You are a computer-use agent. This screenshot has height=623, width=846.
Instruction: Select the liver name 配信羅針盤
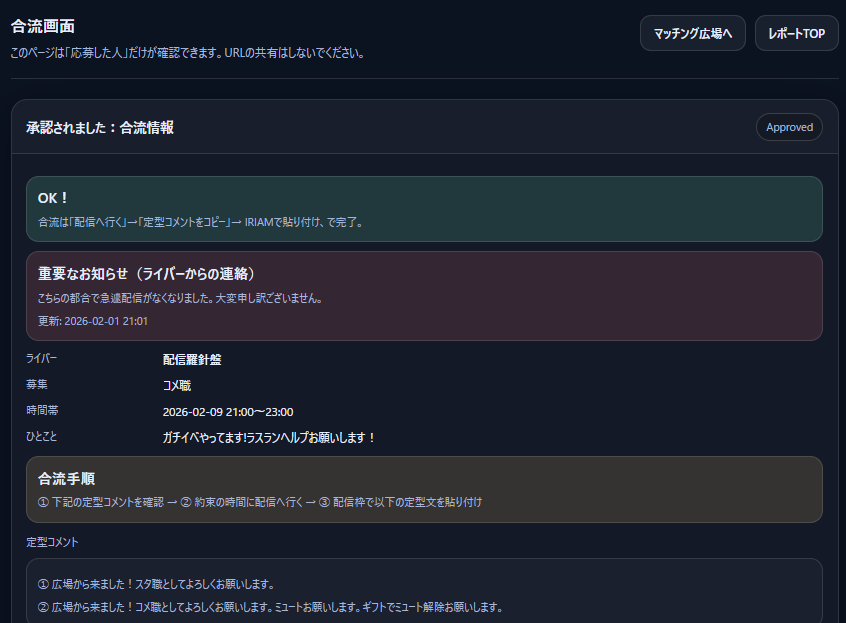click(192, 359)
